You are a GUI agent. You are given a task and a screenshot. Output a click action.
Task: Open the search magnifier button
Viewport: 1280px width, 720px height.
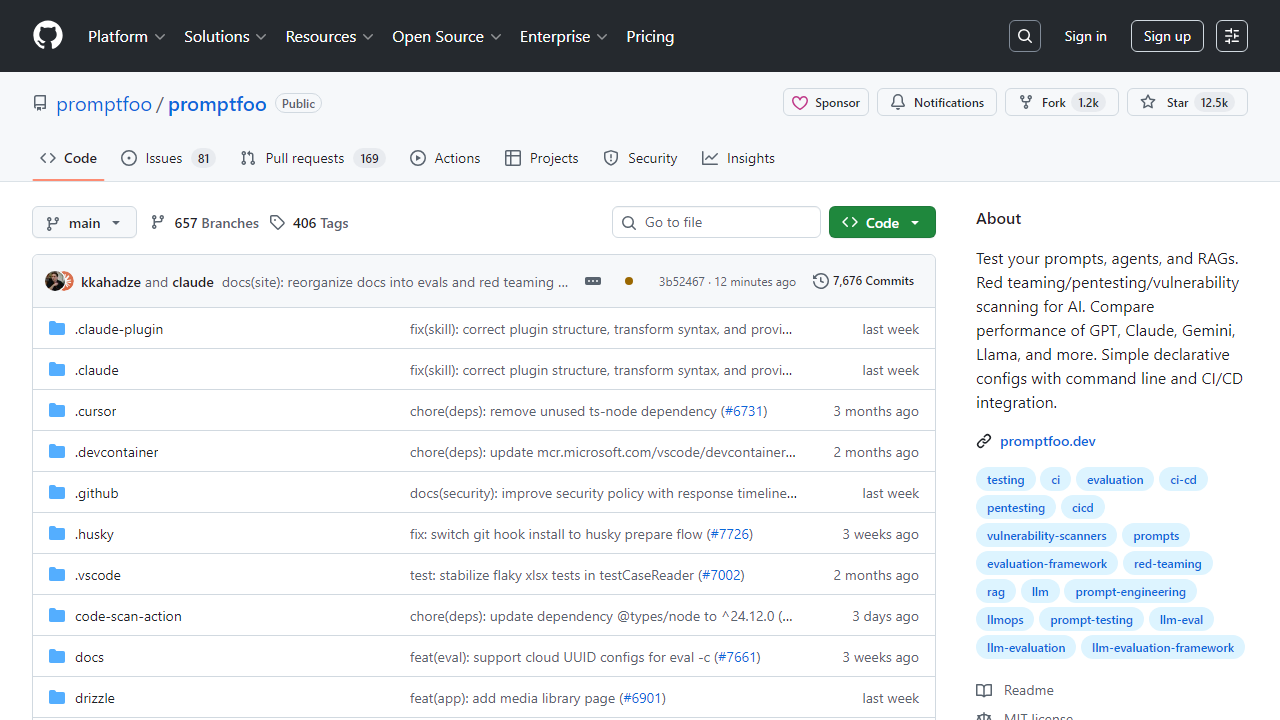tap(1025, 36)
